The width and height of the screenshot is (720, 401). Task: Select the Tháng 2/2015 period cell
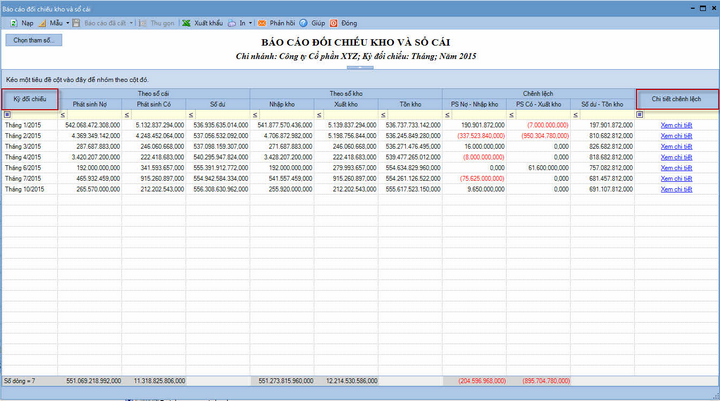click(30, 136)
